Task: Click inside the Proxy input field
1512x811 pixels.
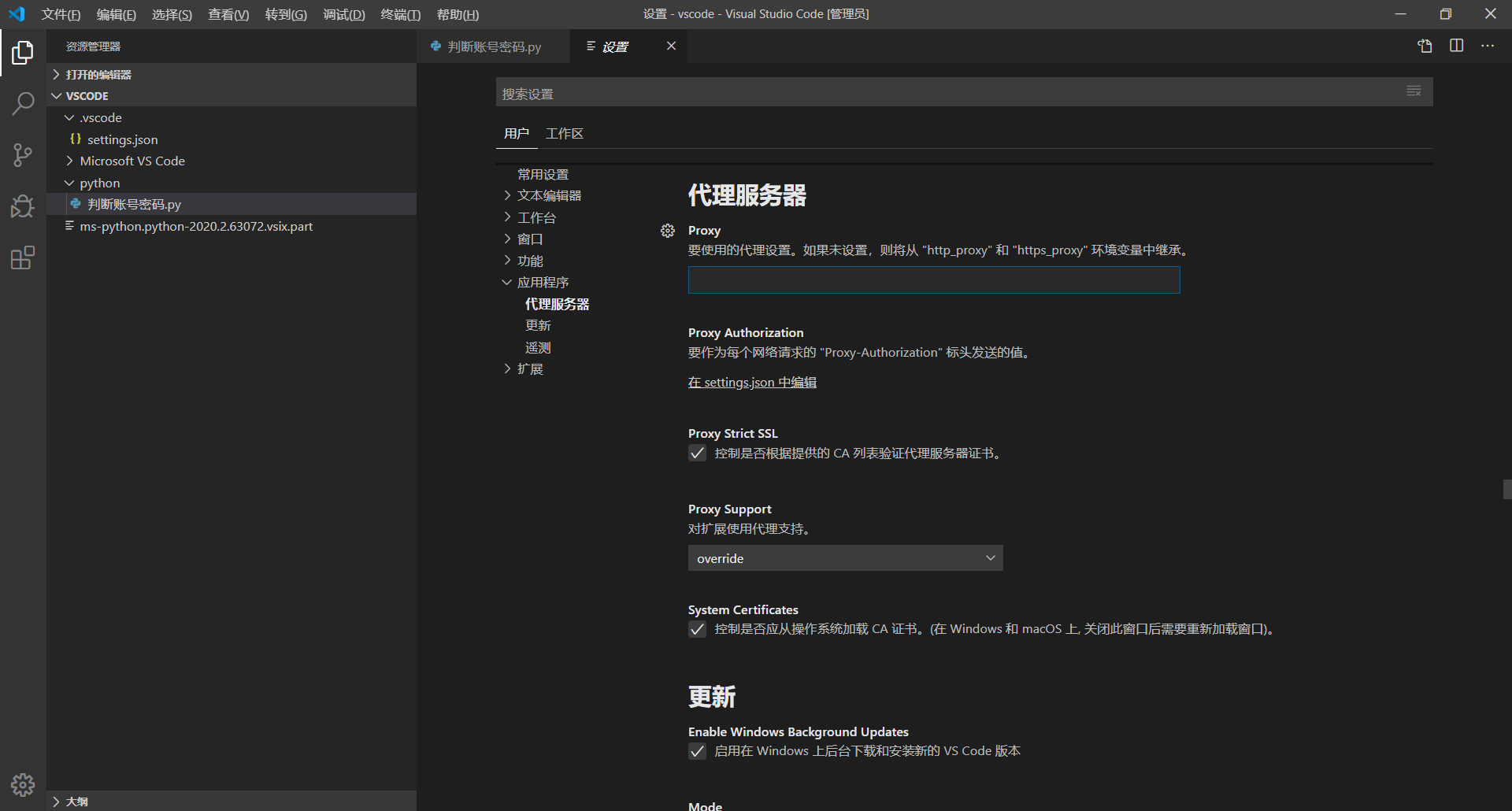Action: (934, 280)
